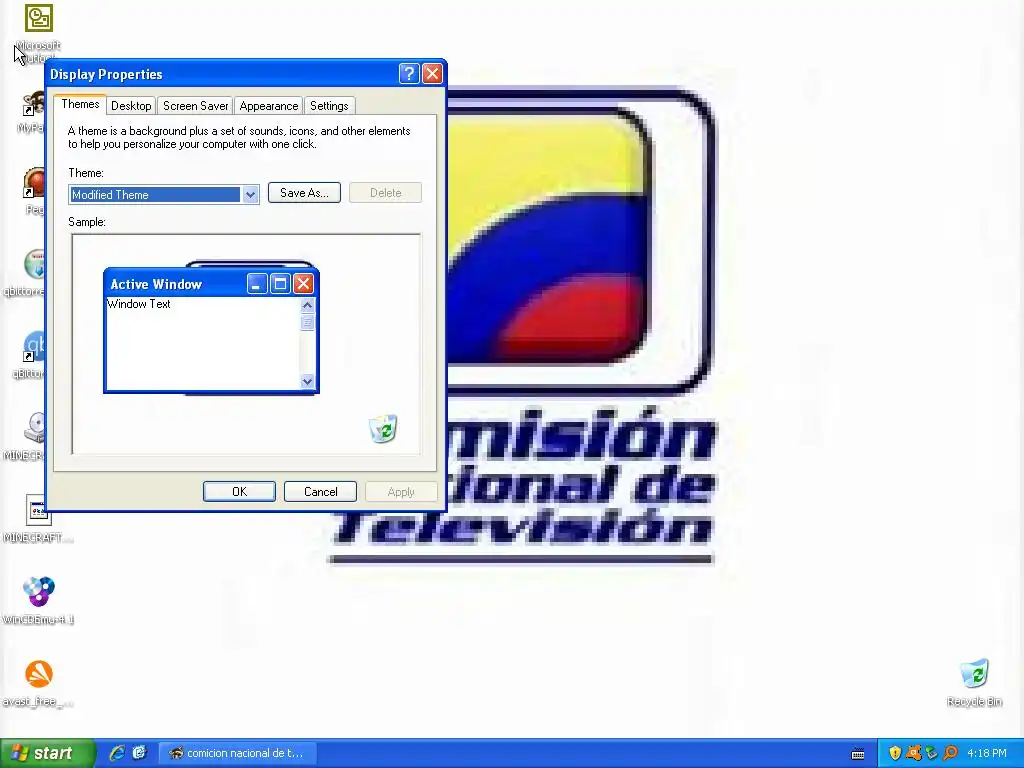Image resolution: width=1024 pixels, height=768 pixels.
Task: Click the sample window scrollbar thumb
Action: (307, 322)
